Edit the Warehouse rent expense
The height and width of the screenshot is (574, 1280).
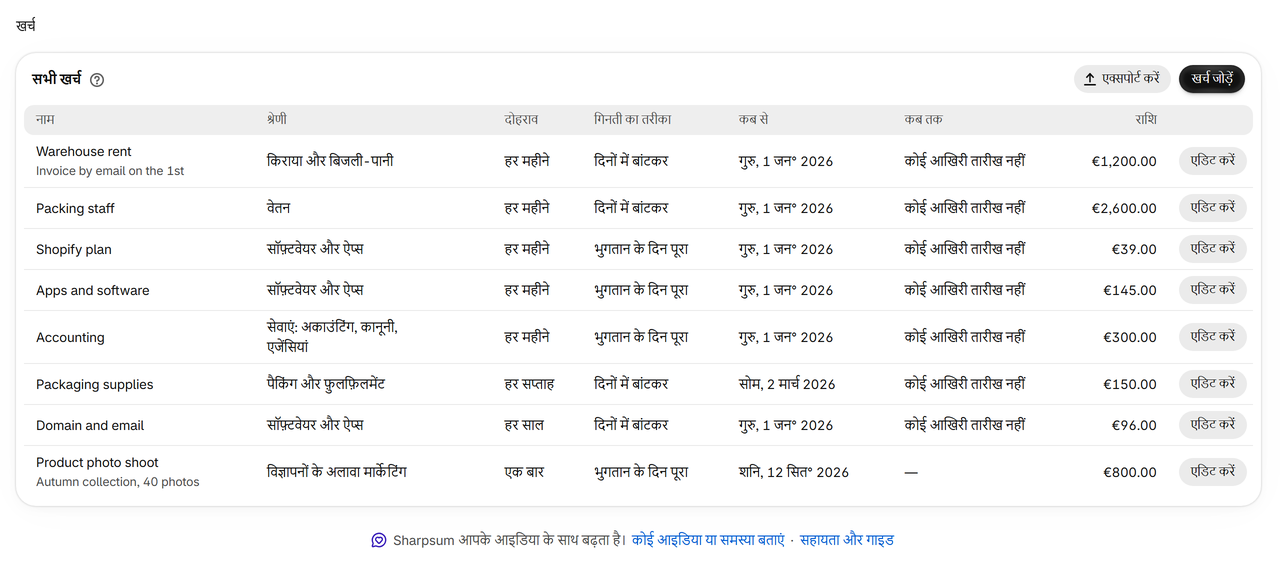pos(1213,161)
